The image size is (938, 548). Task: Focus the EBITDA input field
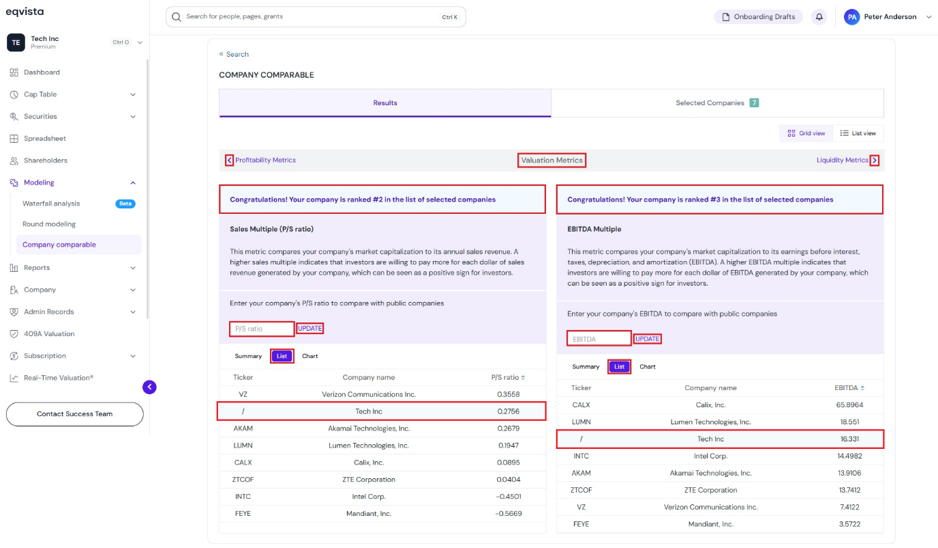(599, 339)
